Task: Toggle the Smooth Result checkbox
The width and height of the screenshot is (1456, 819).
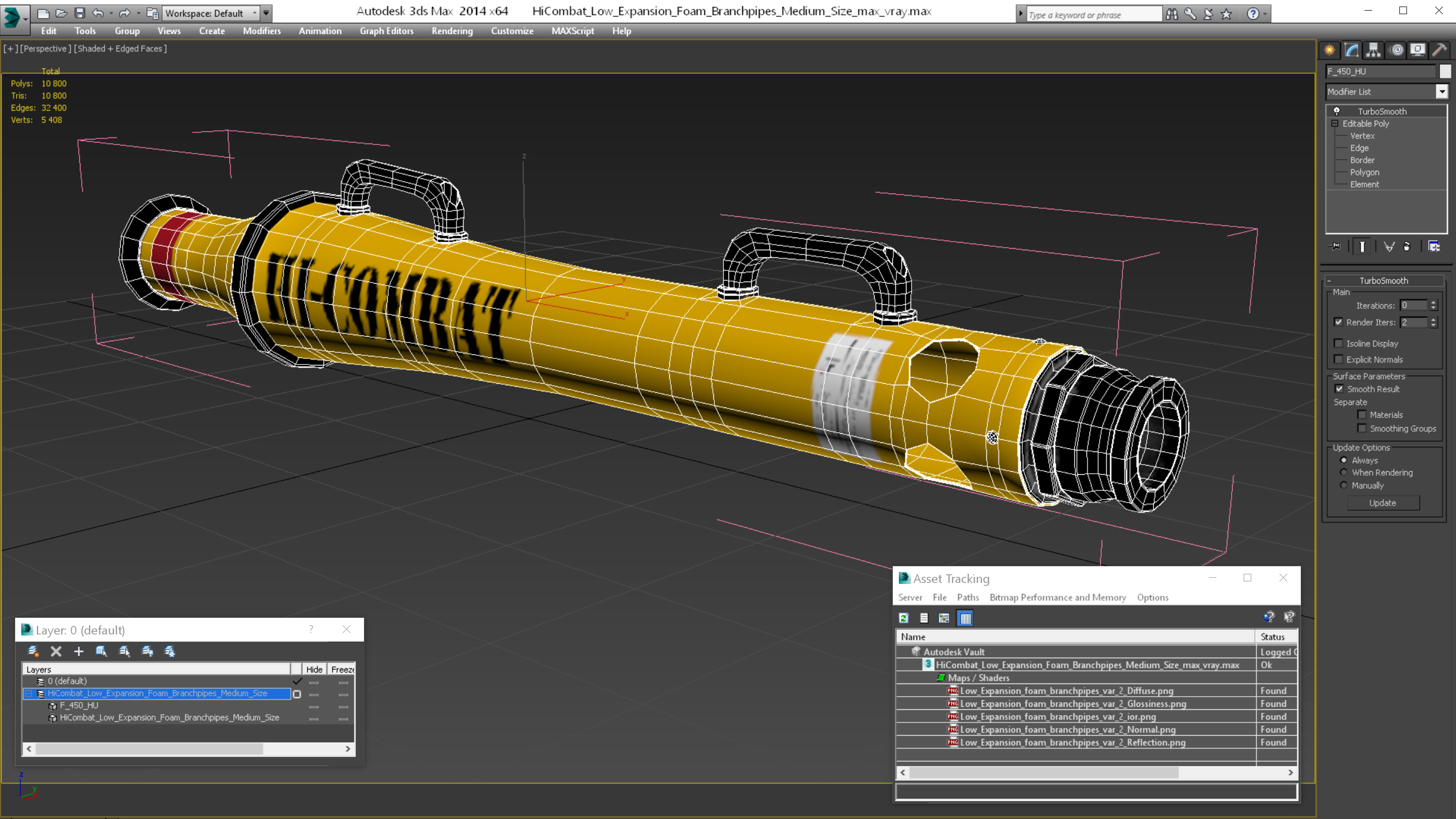Action: [1339, 389]
